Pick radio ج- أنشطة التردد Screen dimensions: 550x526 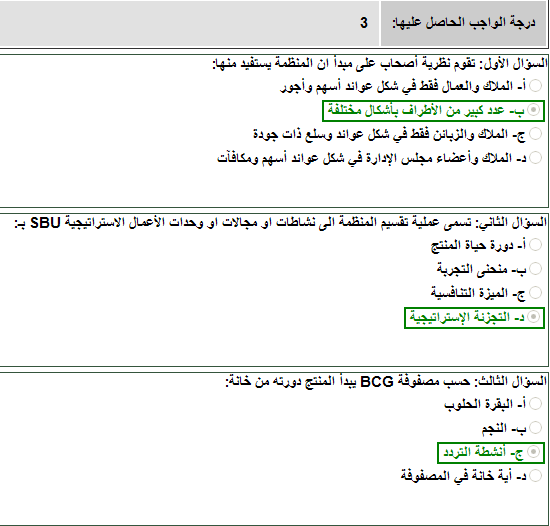pyautogui.click(x=534, y=452)
